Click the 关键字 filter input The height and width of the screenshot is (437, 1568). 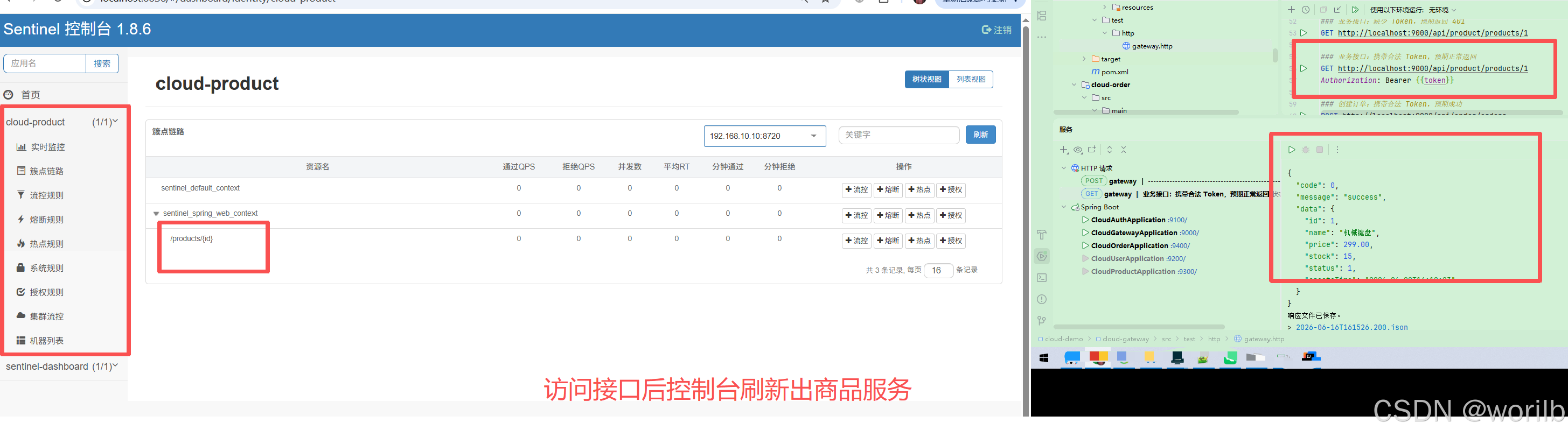899,135
